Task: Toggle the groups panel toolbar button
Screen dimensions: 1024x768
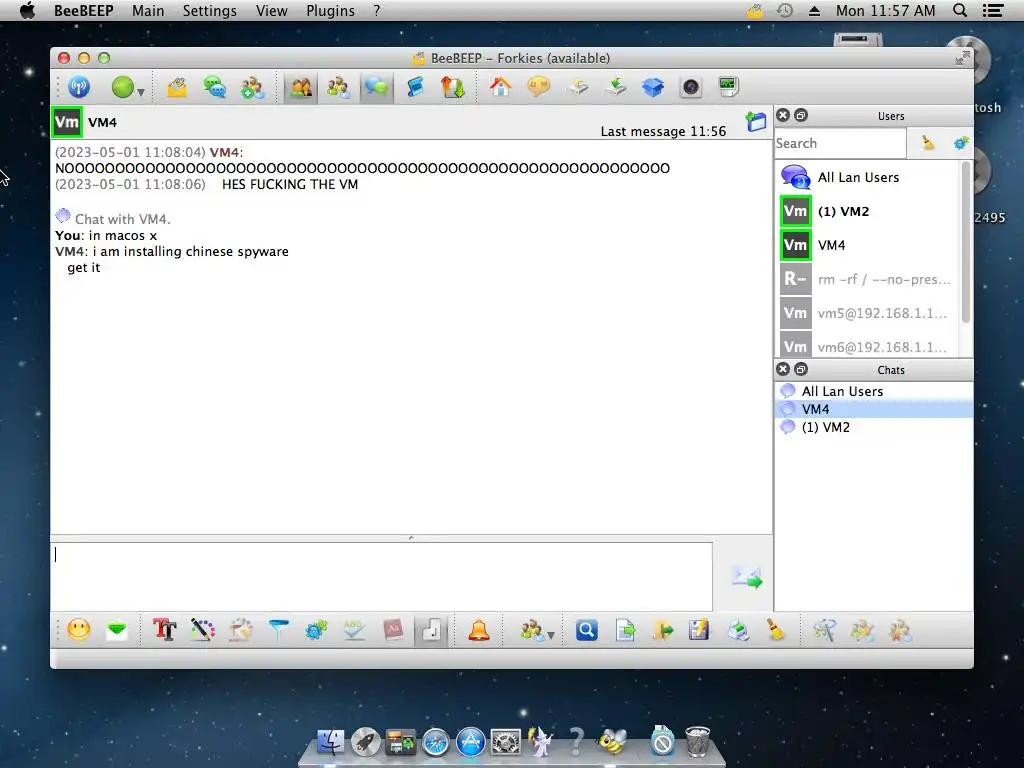Action: pos(338,88)
